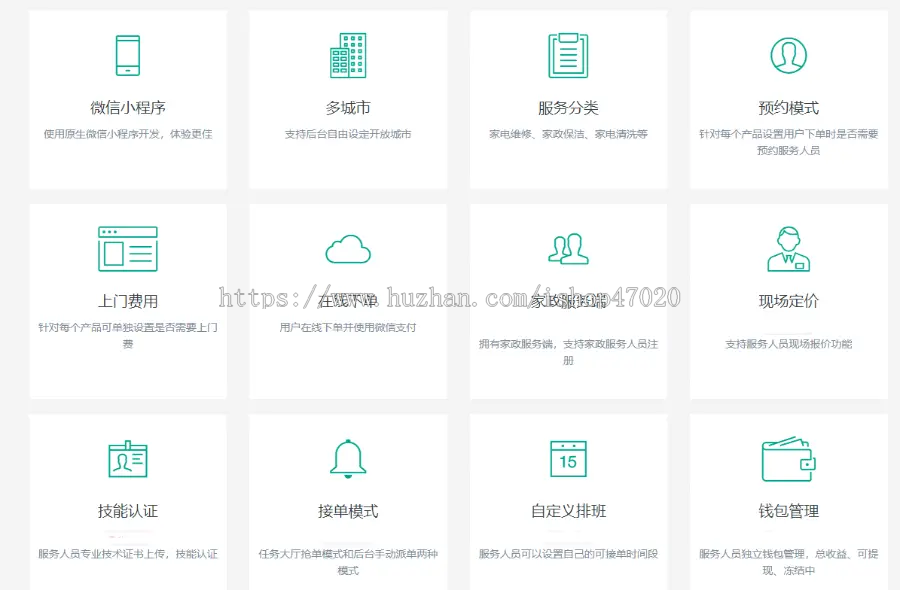
Task: Click the two-people icon for 家政服务端
Action: coord(568,249)
